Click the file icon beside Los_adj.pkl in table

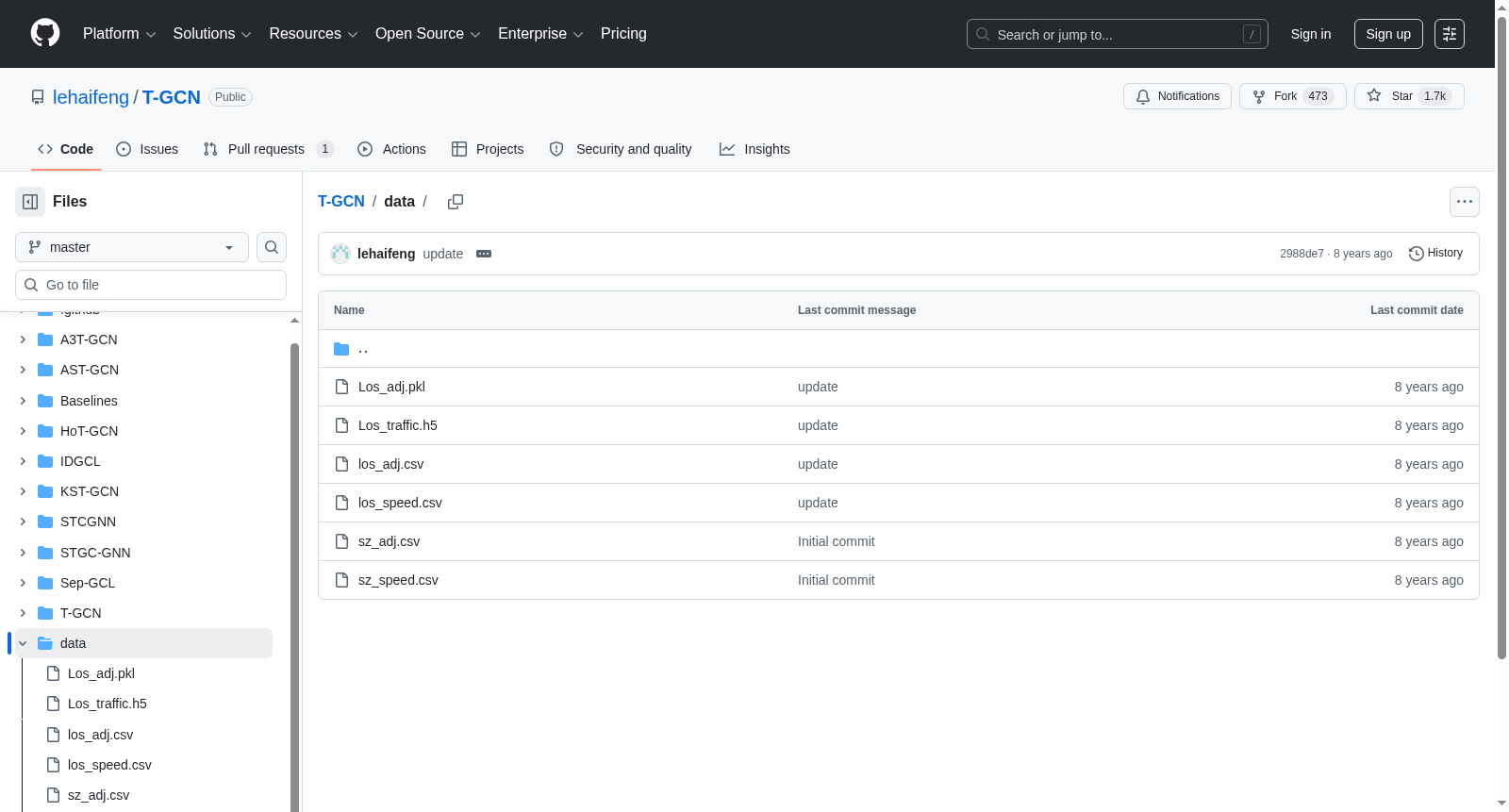pyautogui.click(x=342, y=387)
